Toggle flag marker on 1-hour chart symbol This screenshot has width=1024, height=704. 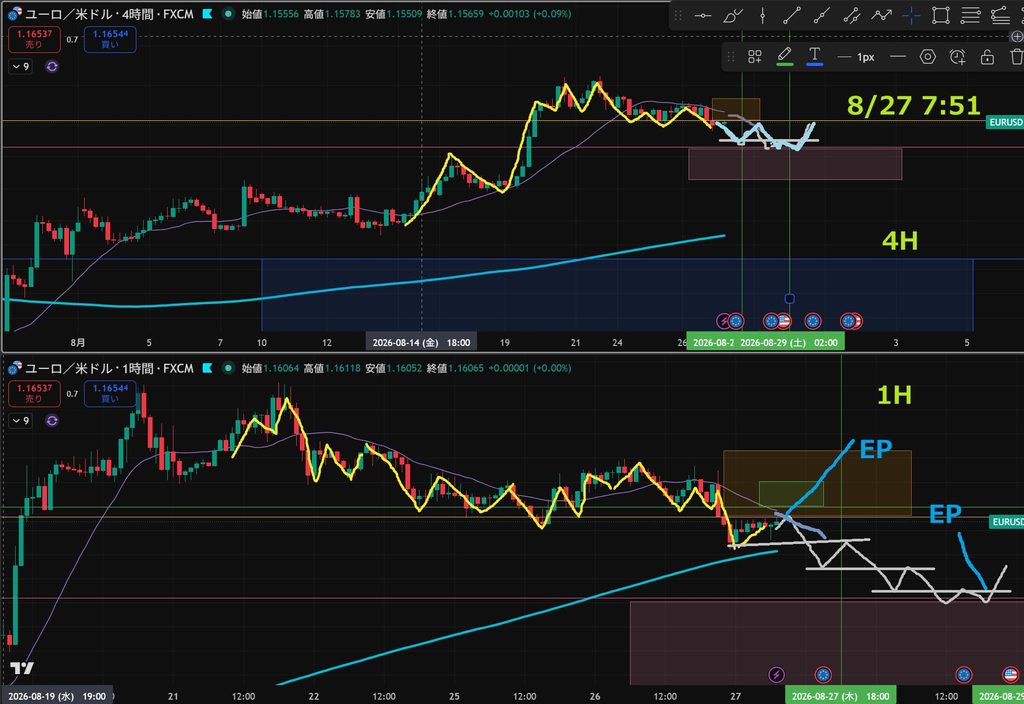pos(208,368)
